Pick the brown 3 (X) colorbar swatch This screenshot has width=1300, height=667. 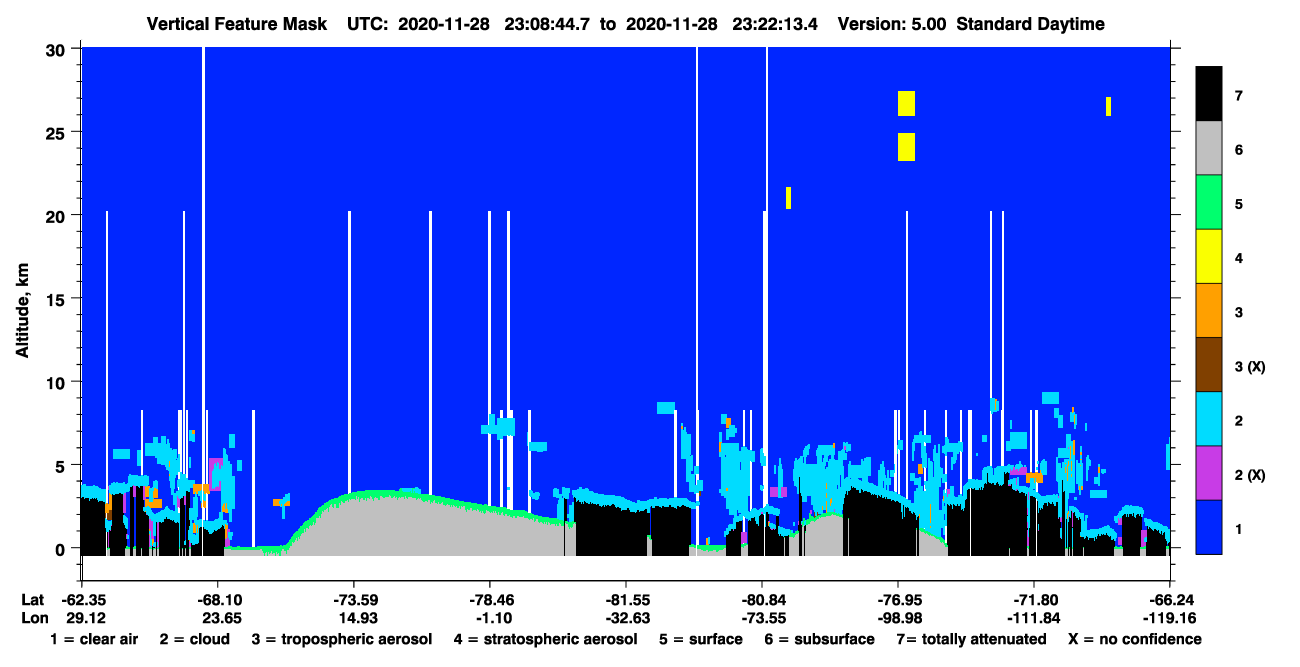pyautogui.click(x=1209, y=364)
